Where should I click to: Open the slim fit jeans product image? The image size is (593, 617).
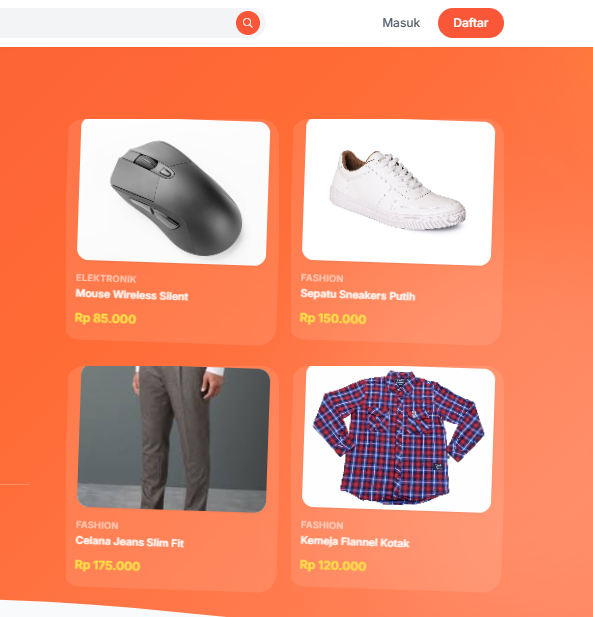(x=174, y=439)
